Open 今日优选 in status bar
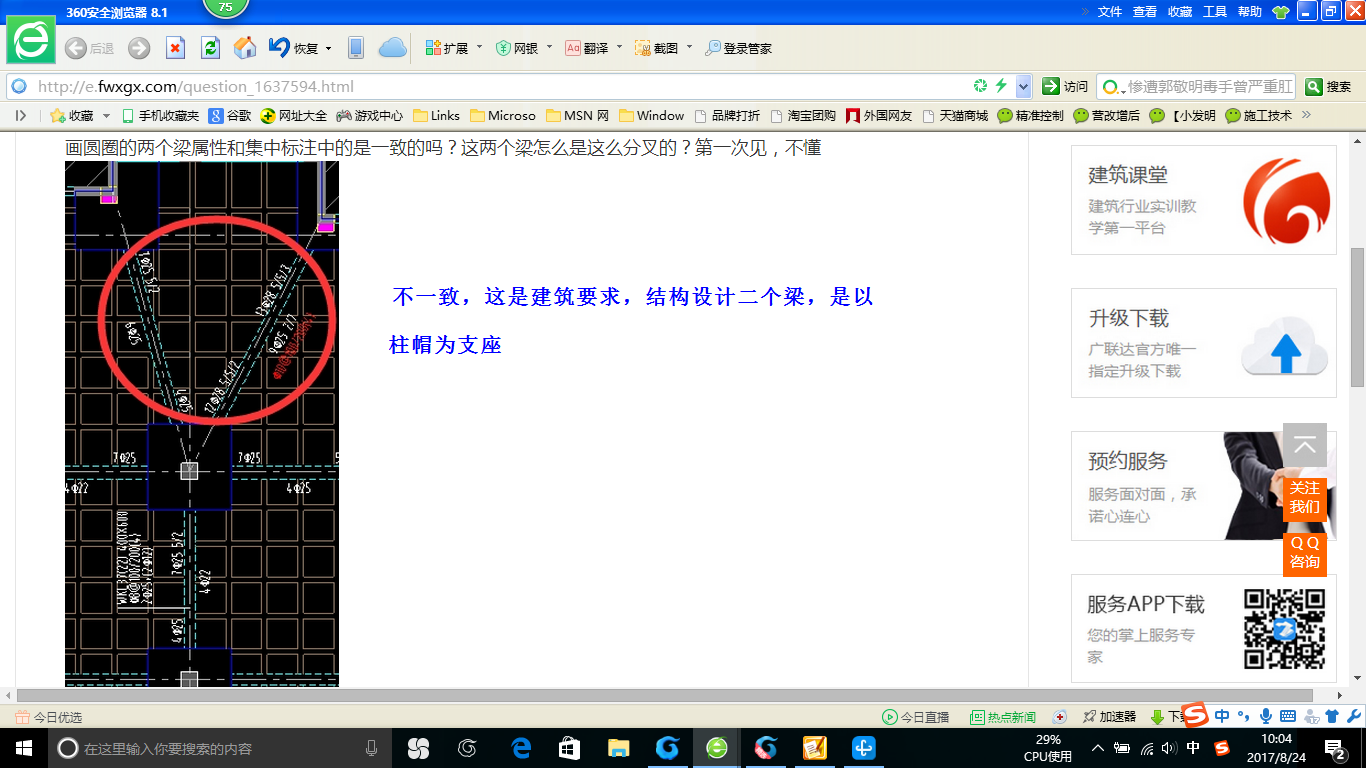Screen dimensions: 1366x768 coord(49,717)
